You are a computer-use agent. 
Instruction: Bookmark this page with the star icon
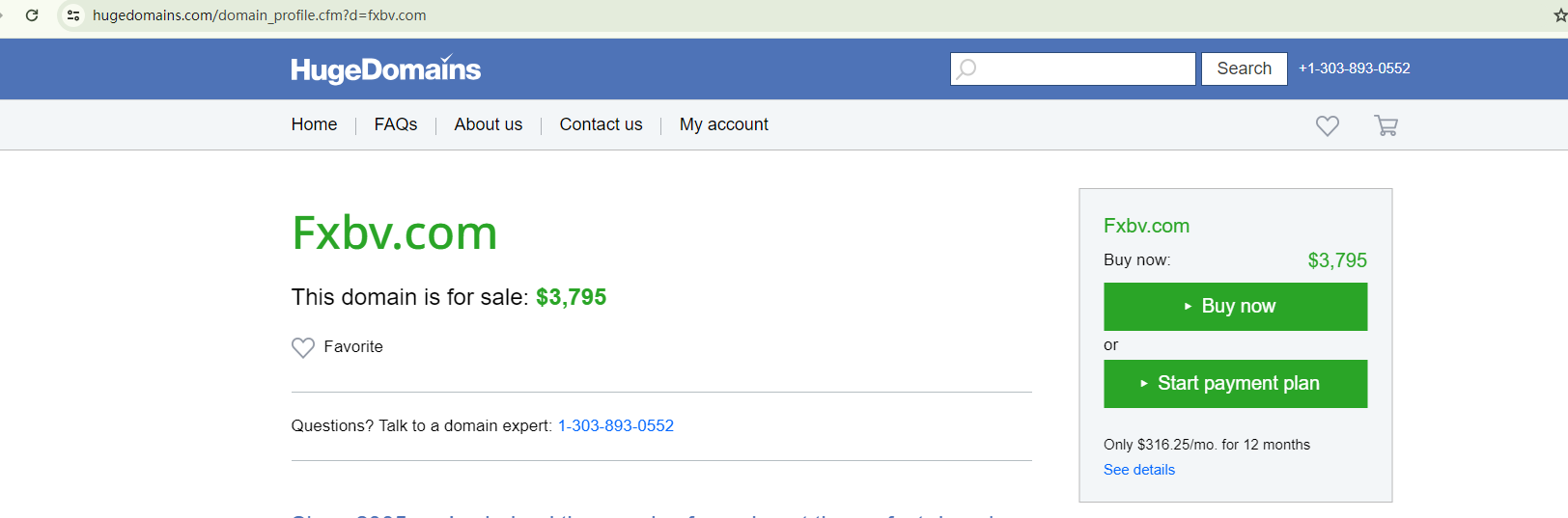[x=1559, y=15]
